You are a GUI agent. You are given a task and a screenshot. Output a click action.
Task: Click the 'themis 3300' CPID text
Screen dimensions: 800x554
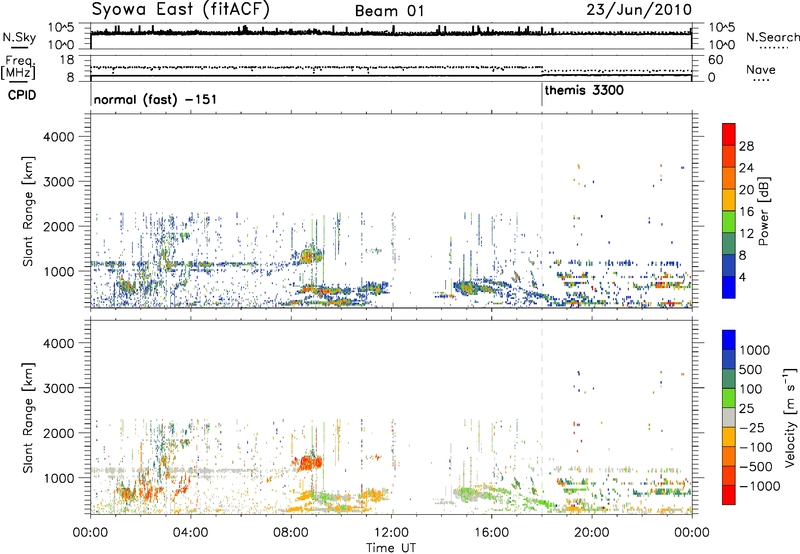584,91
